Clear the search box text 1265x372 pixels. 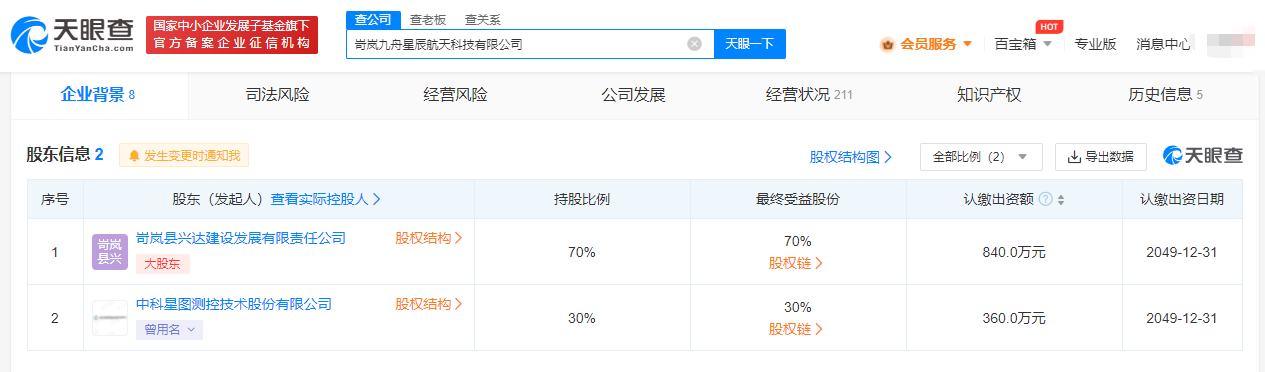(694, 44)
